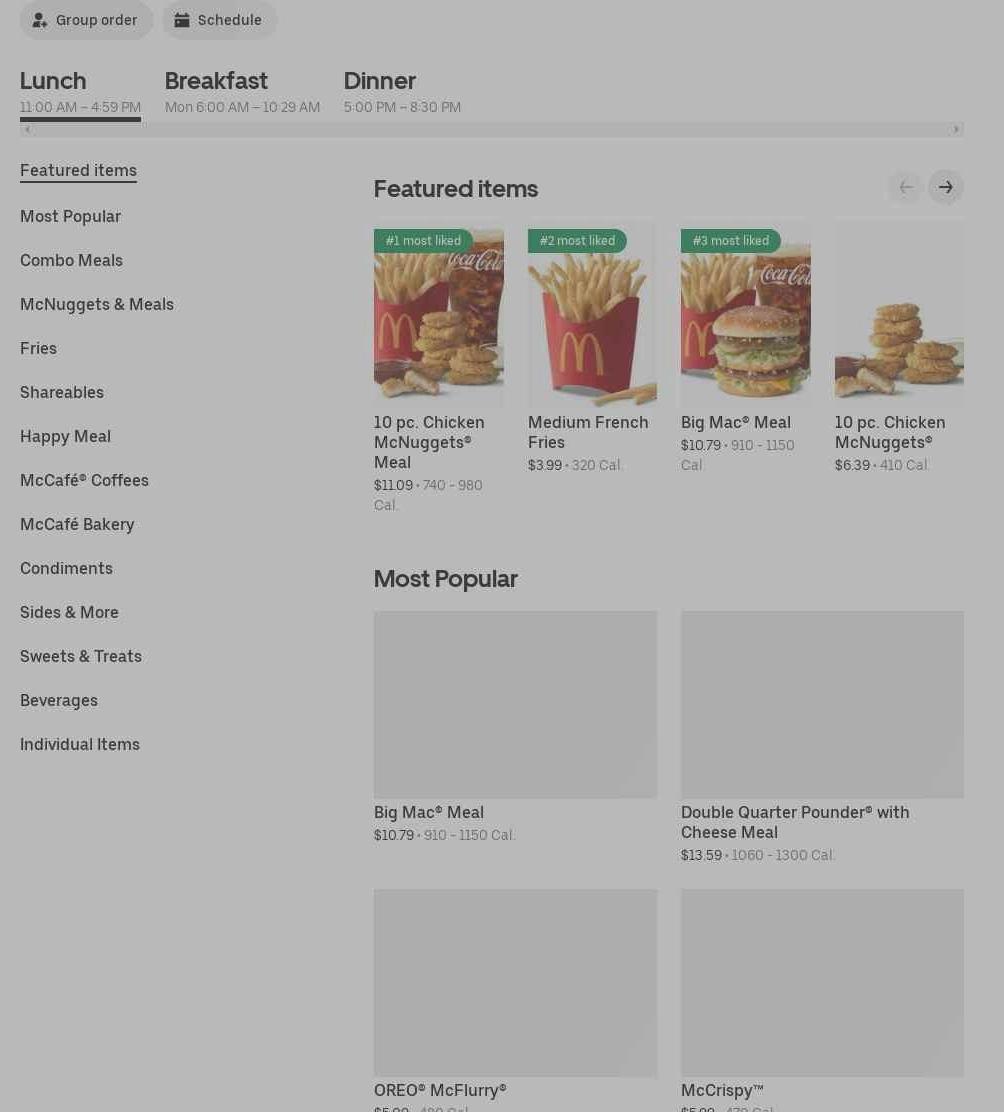Image resolution: width=1004 pixels, height=1112 pixels.
Task: Click the left arrow of horizontal scrollbar
Action: click(27, 129)
